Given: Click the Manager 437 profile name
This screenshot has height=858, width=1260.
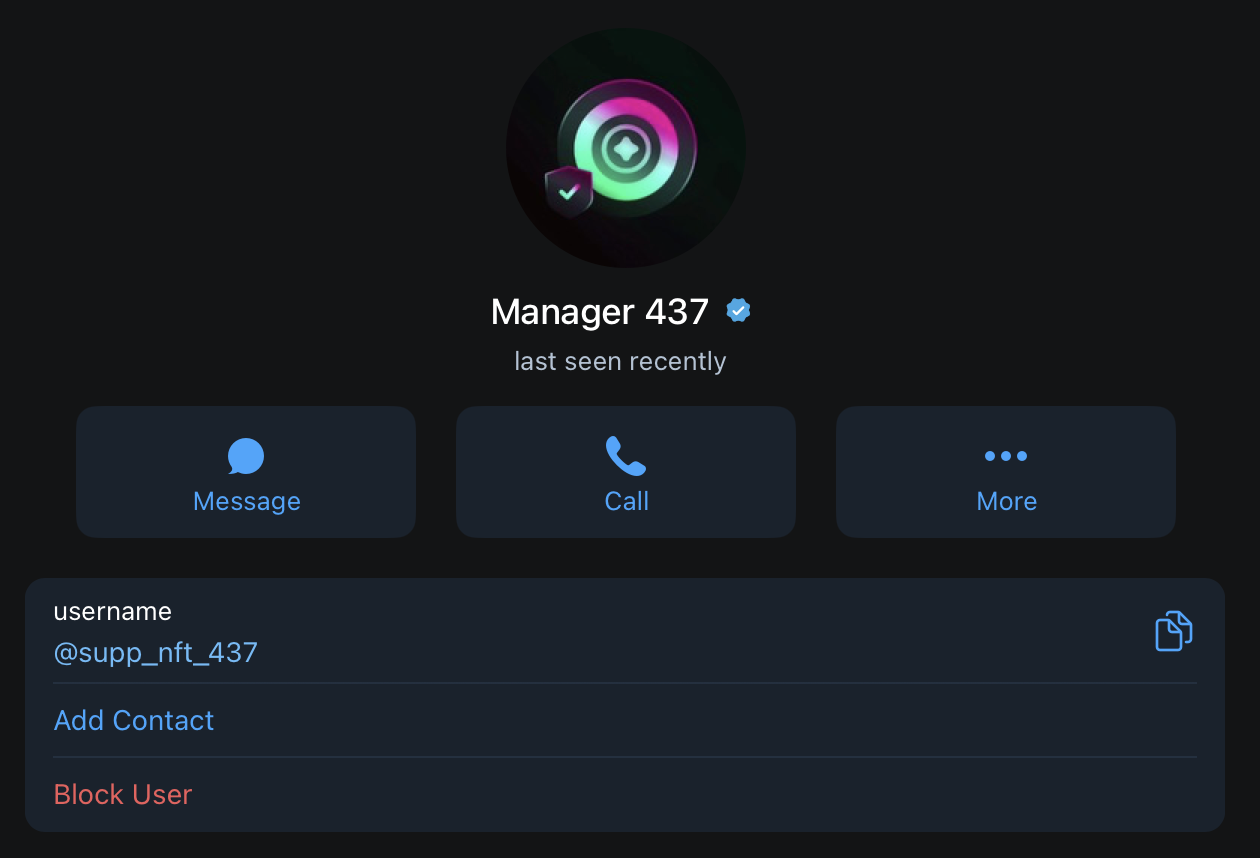Looking at the screenshot, I should pos(600,312).
